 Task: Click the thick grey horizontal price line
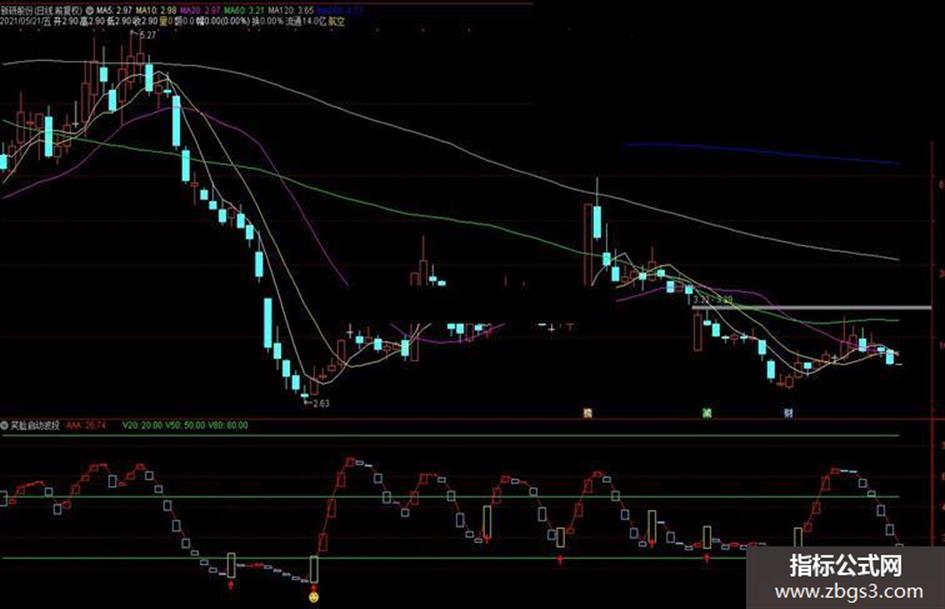point(811,308)
